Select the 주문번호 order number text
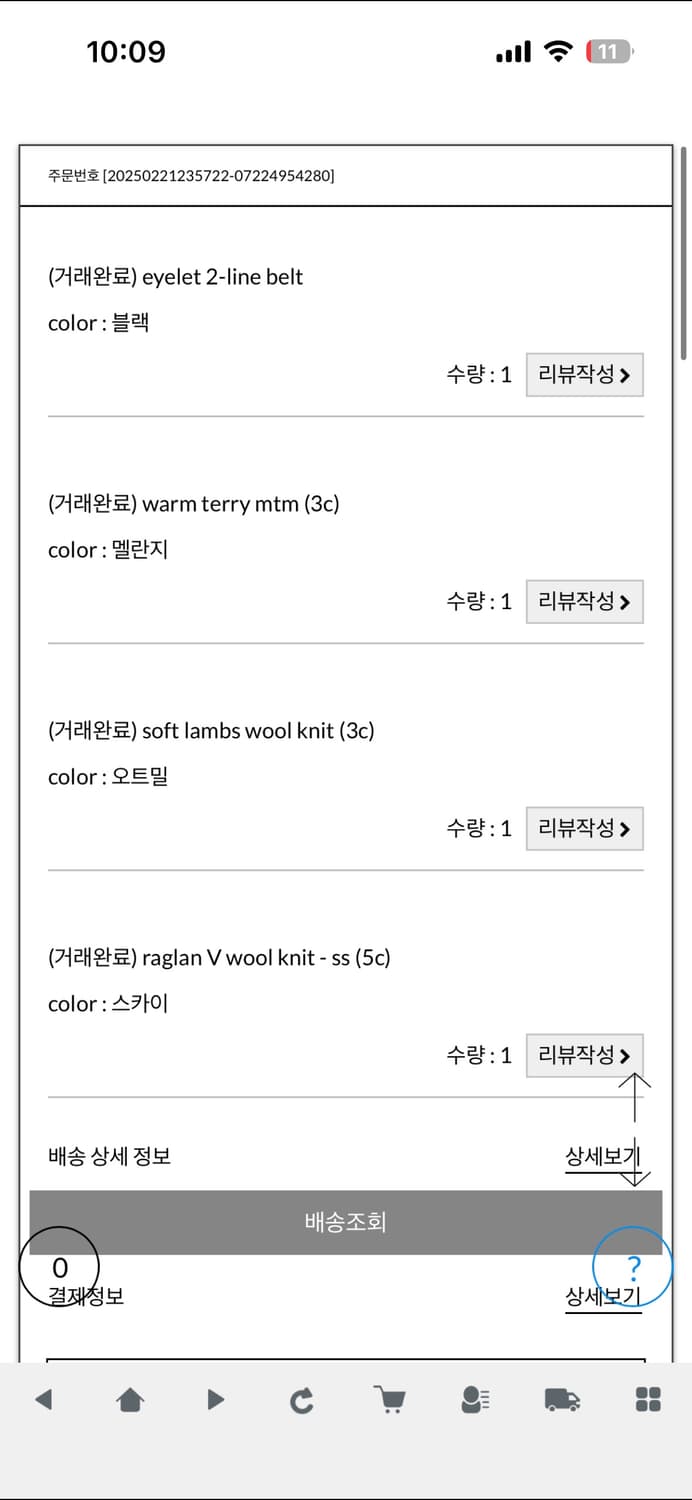 pos(190,175)
